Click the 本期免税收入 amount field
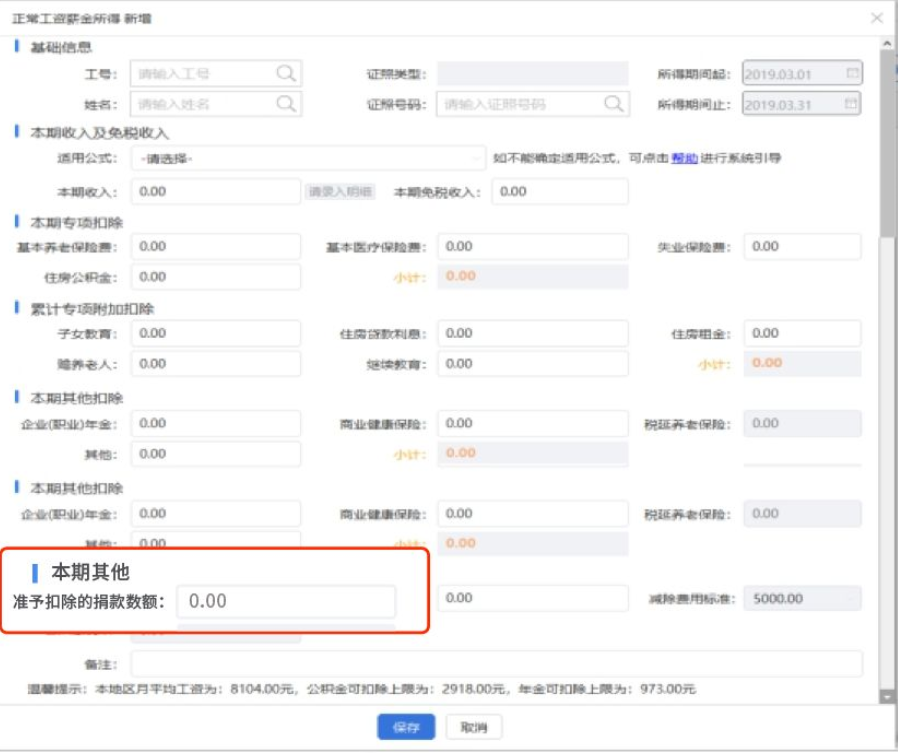Viewport: 898px width, 753px height. (560, 191)
